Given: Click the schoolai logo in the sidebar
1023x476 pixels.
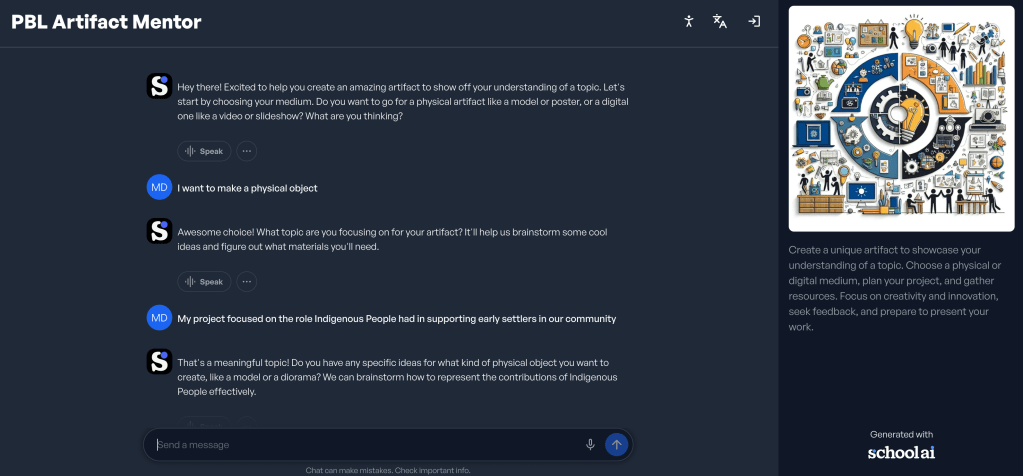Looking at the screenshot, I should click(x=901, y=452).
